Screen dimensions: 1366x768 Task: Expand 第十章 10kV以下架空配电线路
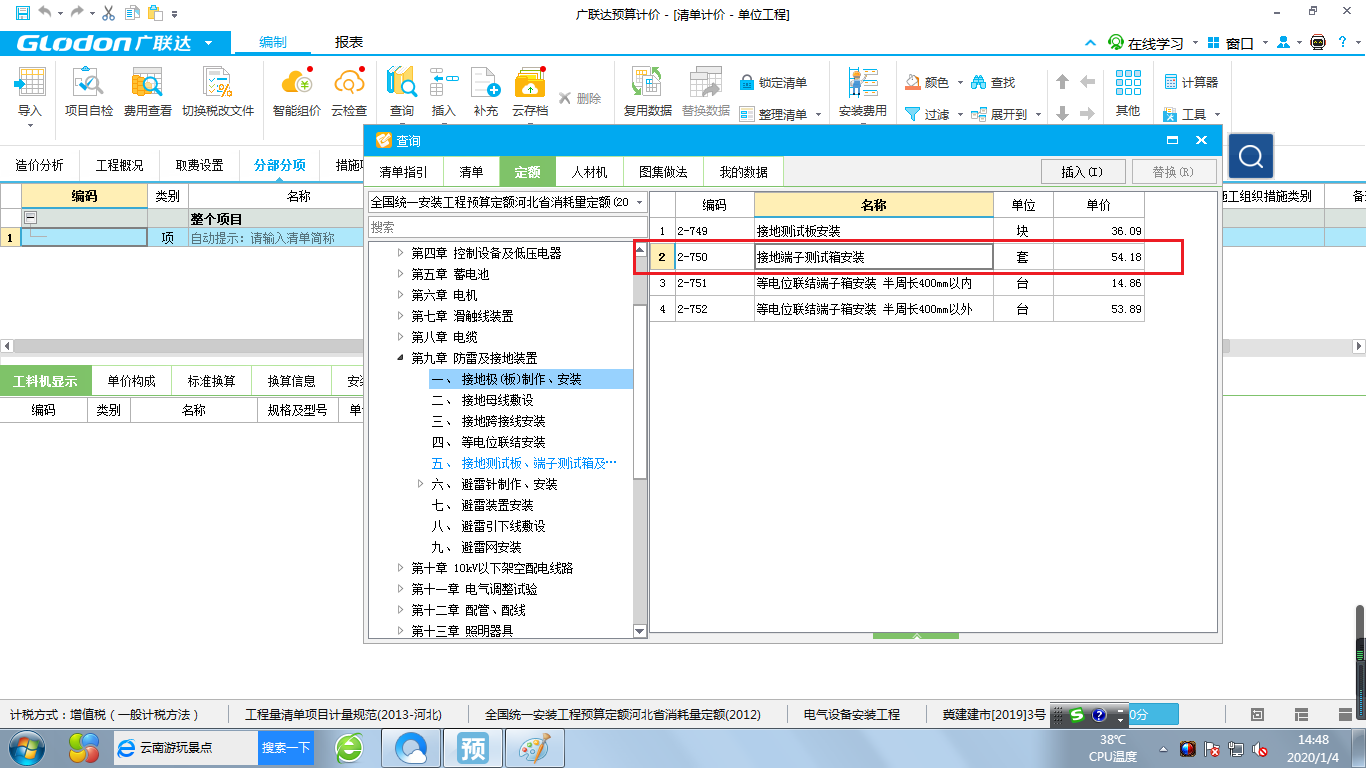[x=401, y=568]
